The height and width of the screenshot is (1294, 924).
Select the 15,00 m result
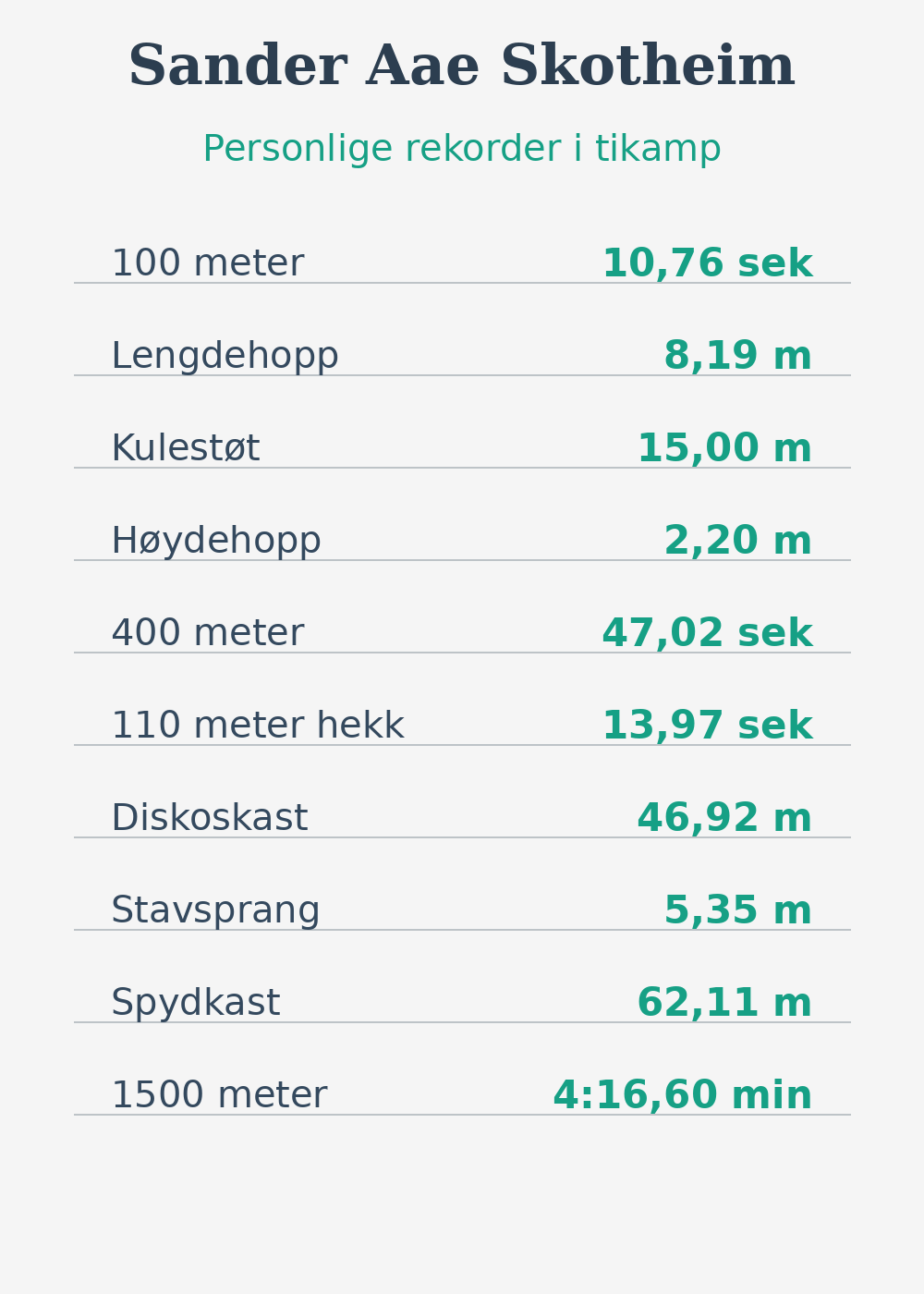(724, 449)
